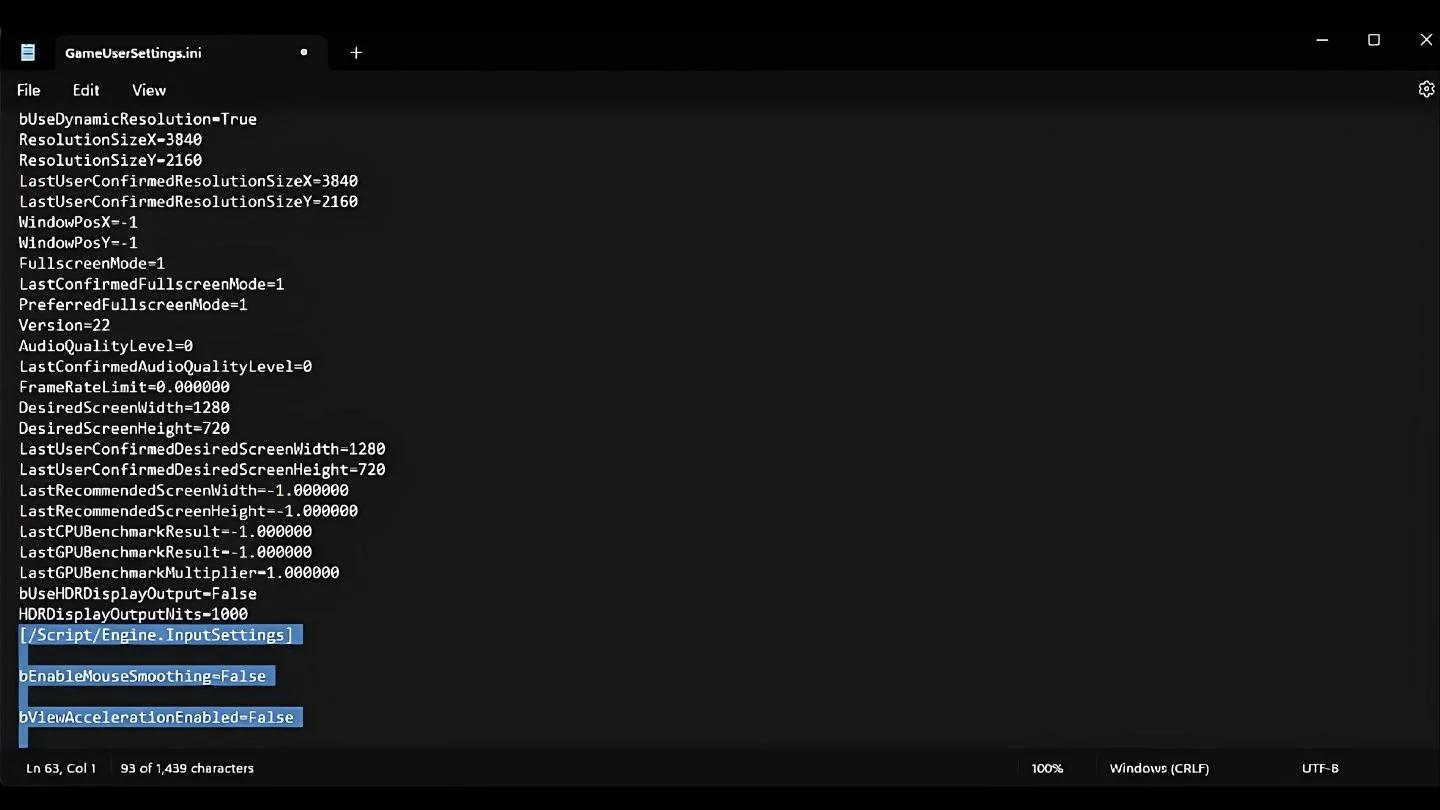
Task: Click line LastUserConfirmedResolutionSizeX=3840
Action: [188, 181]
